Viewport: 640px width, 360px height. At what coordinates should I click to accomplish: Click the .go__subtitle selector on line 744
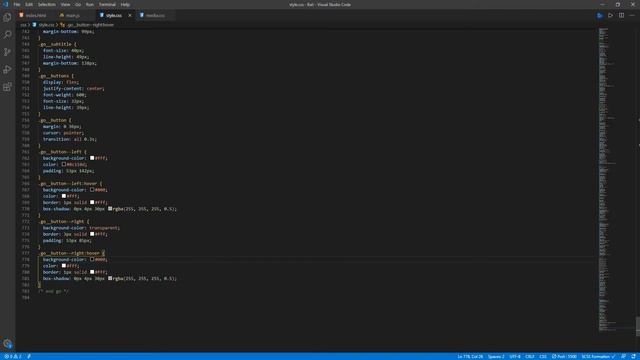click(56, 44)
